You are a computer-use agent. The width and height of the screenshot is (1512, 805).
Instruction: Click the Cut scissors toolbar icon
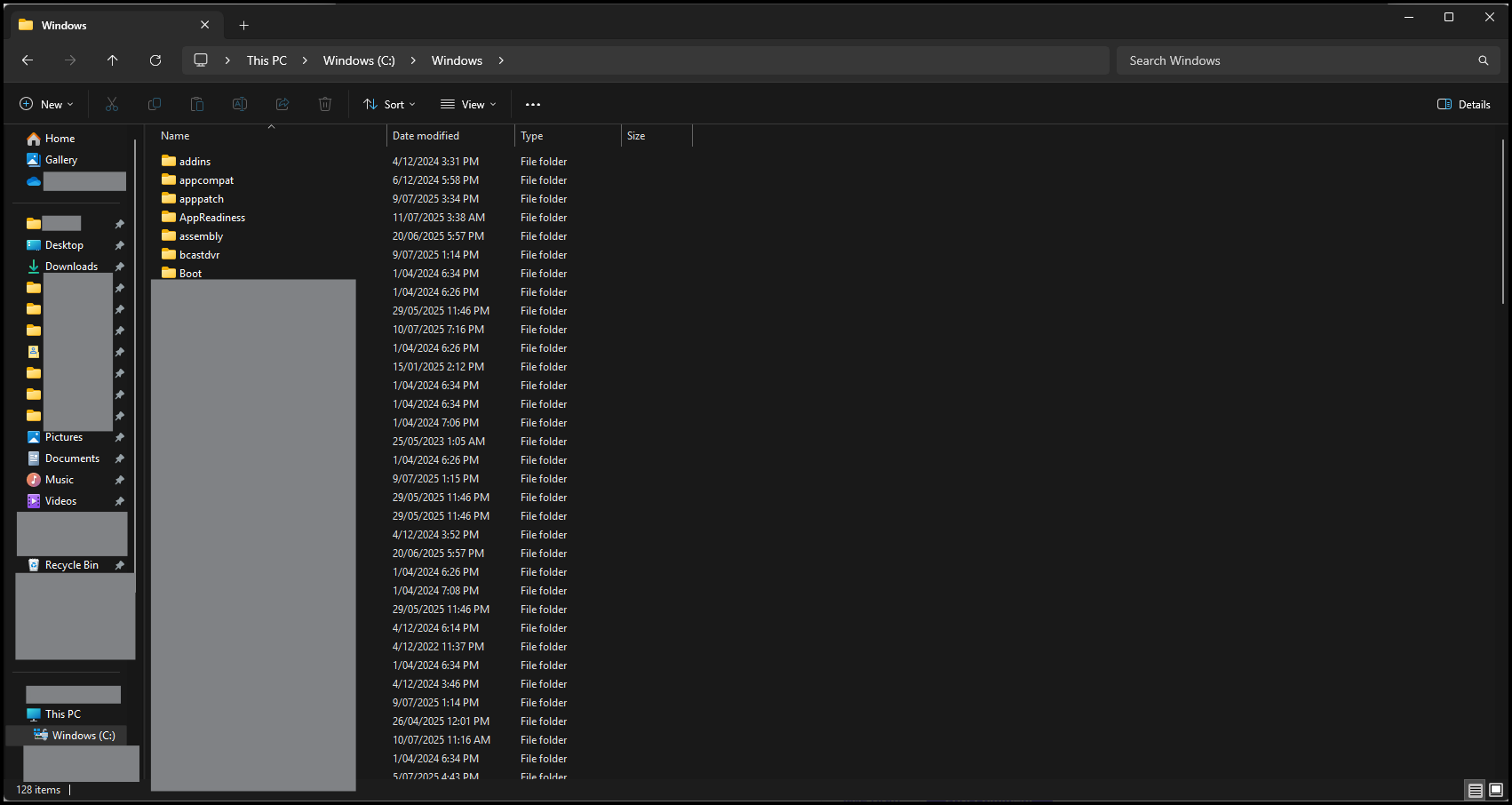click(x=112, y=104)
